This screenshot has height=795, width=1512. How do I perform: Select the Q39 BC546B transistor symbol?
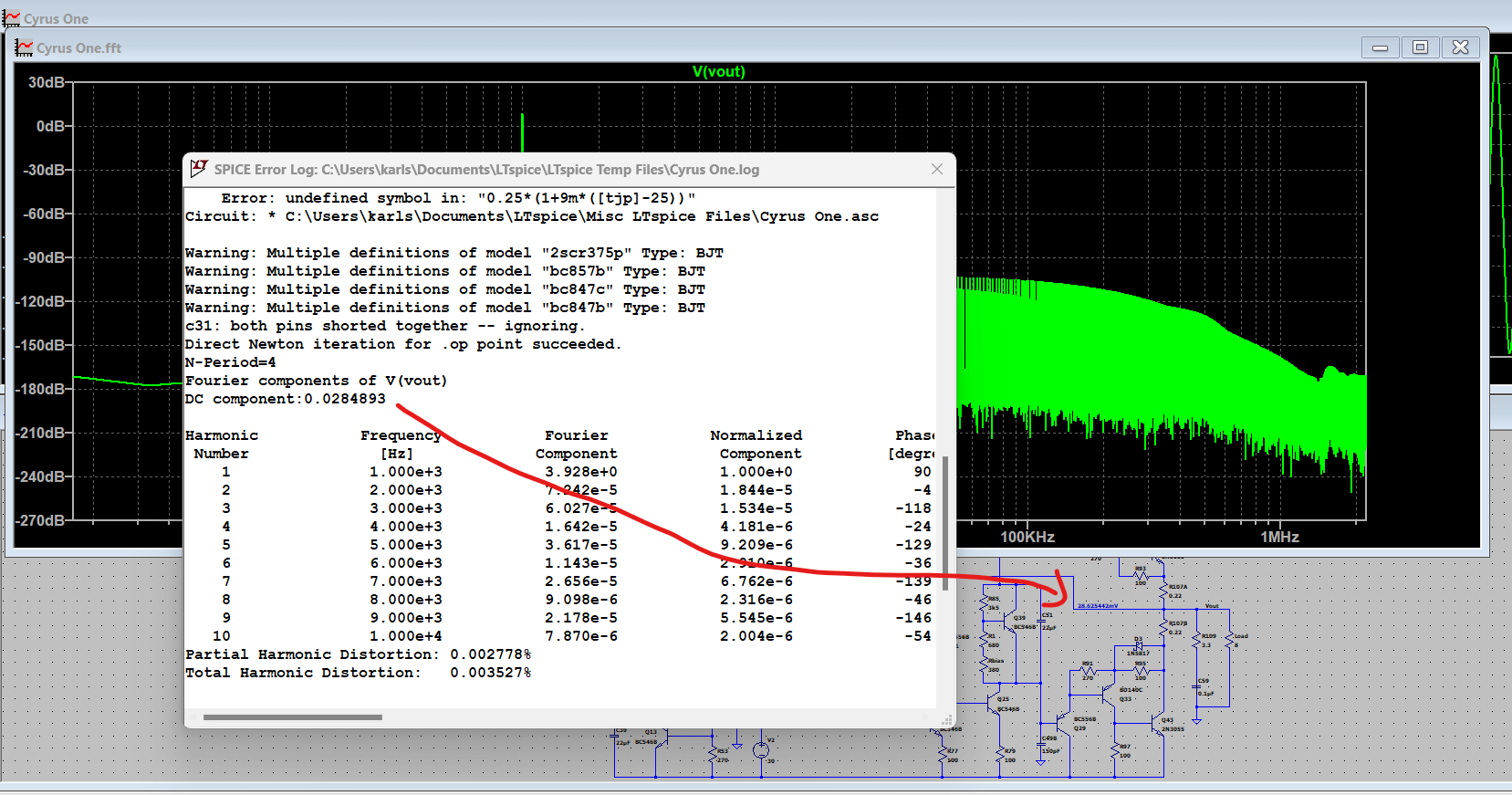pyautogui.click(x=1009, y=622)
